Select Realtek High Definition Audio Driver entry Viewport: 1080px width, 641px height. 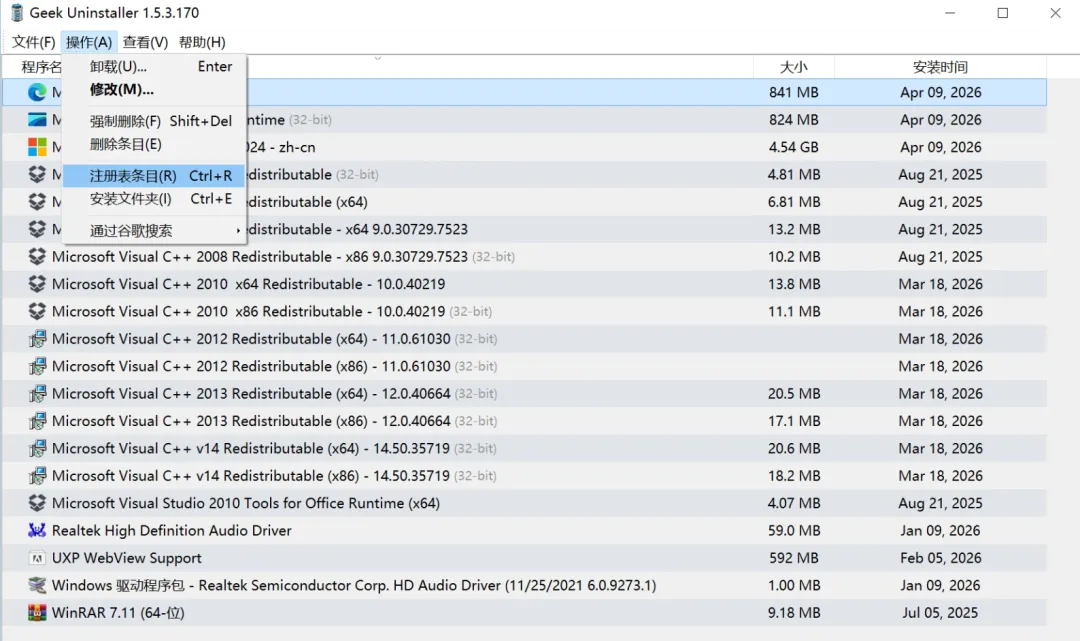(525, 530)
